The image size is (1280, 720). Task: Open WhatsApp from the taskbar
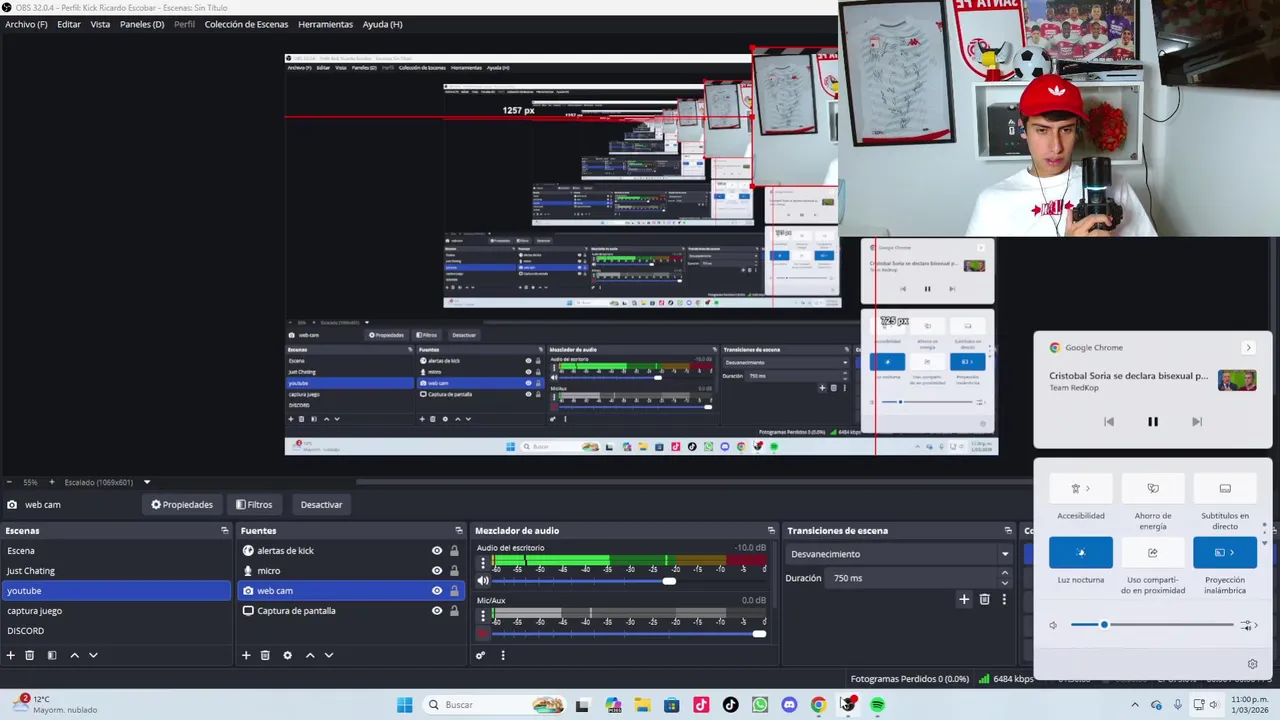(x=760, y=705)
